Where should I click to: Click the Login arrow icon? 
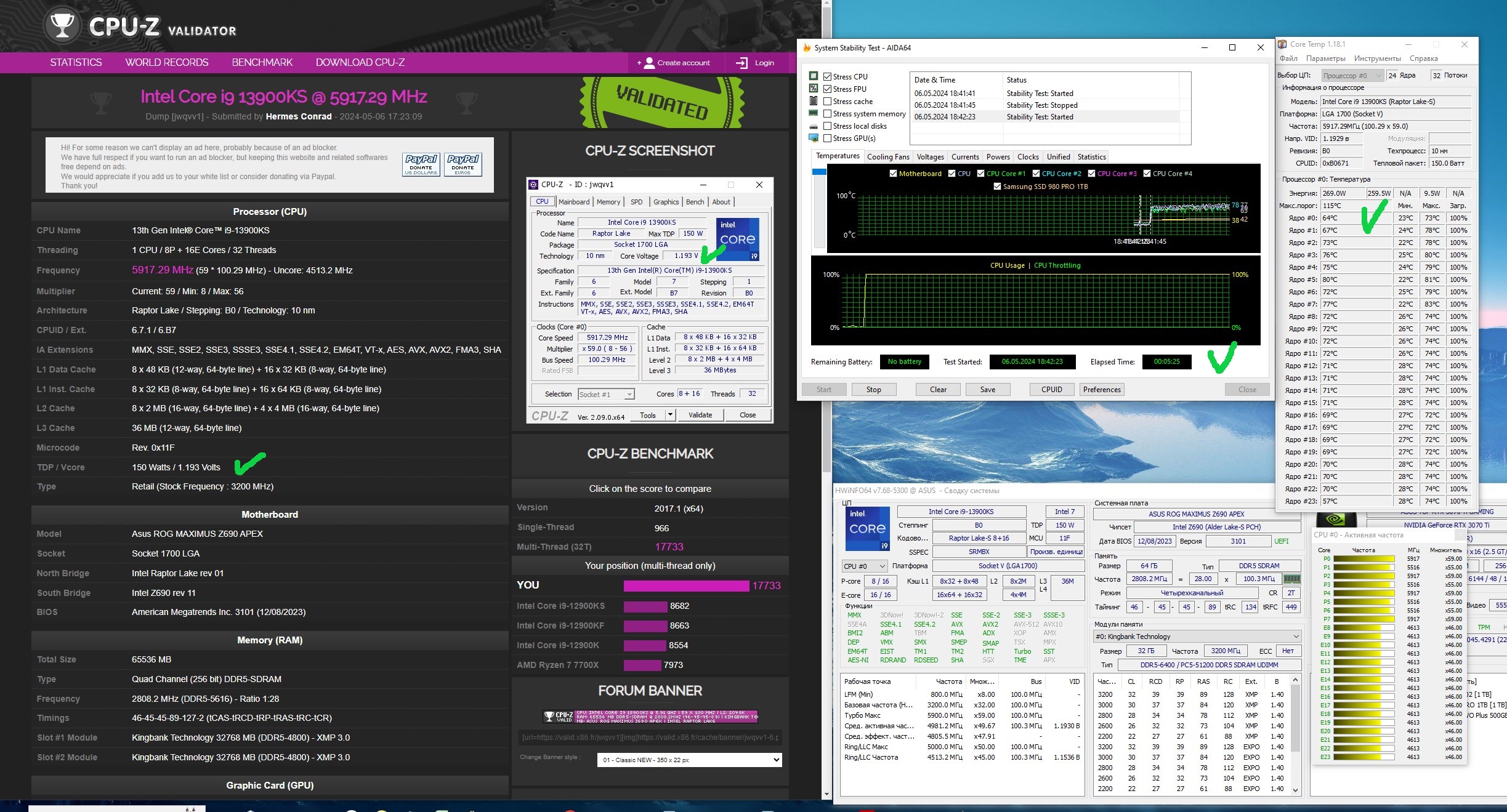[741, 63]
